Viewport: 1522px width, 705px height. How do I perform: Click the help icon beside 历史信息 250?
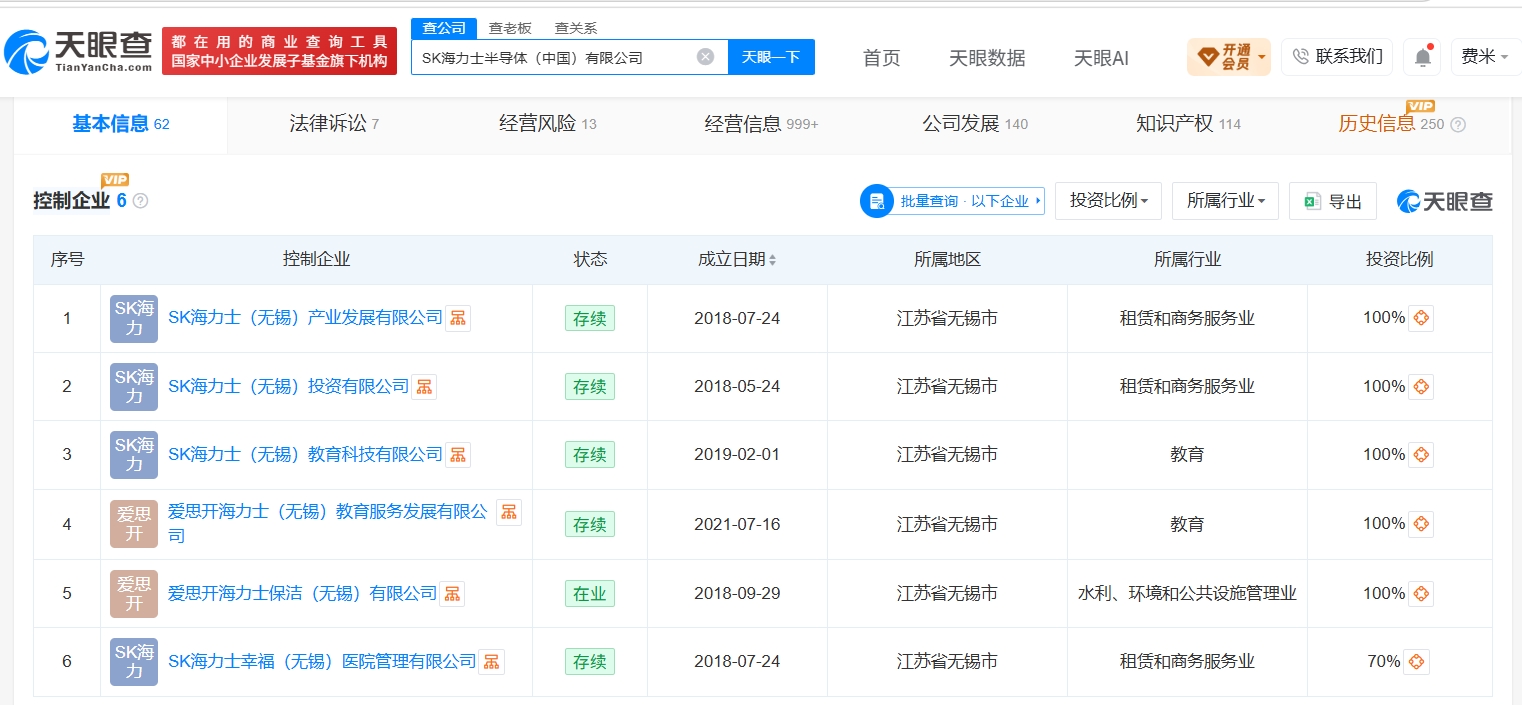[x=1458, y=125]
